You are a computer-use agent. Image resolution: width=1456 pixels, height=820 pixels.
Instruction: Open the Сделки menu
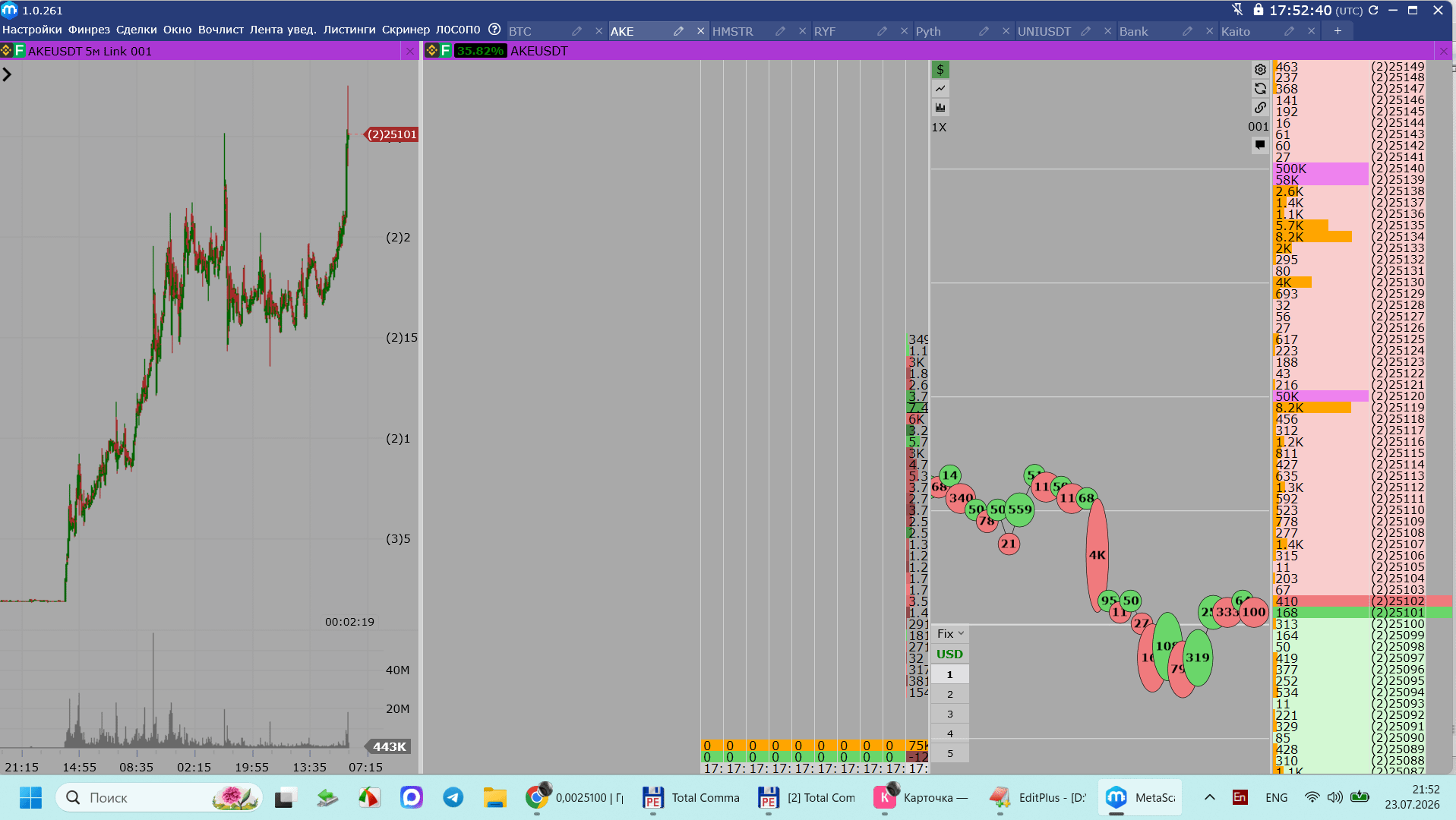[x=137, y=30]
